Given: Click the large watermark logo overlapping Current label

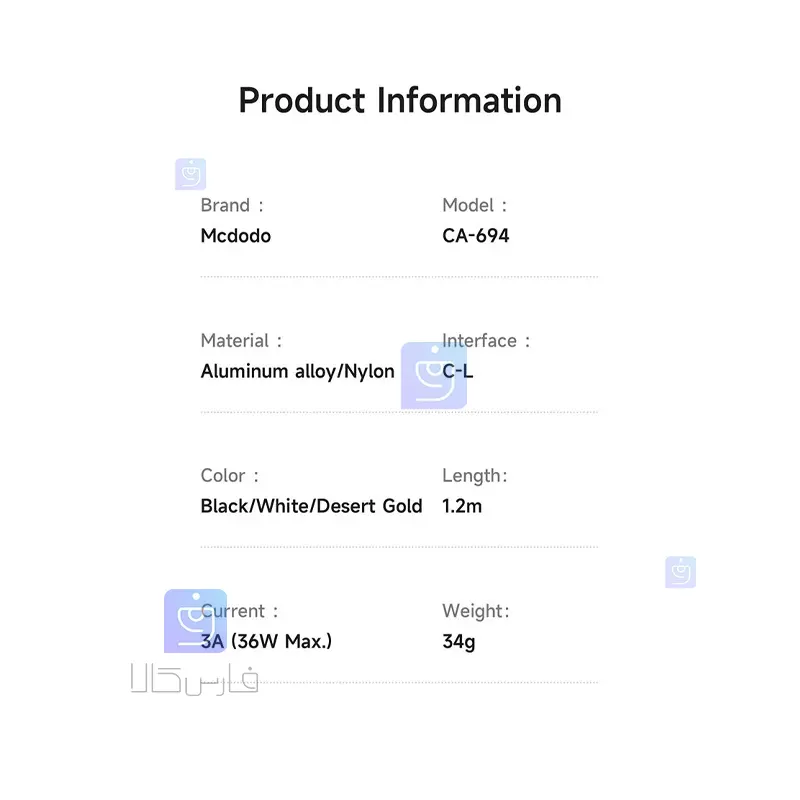Looking at the screenshot, I should click(195, 621).
